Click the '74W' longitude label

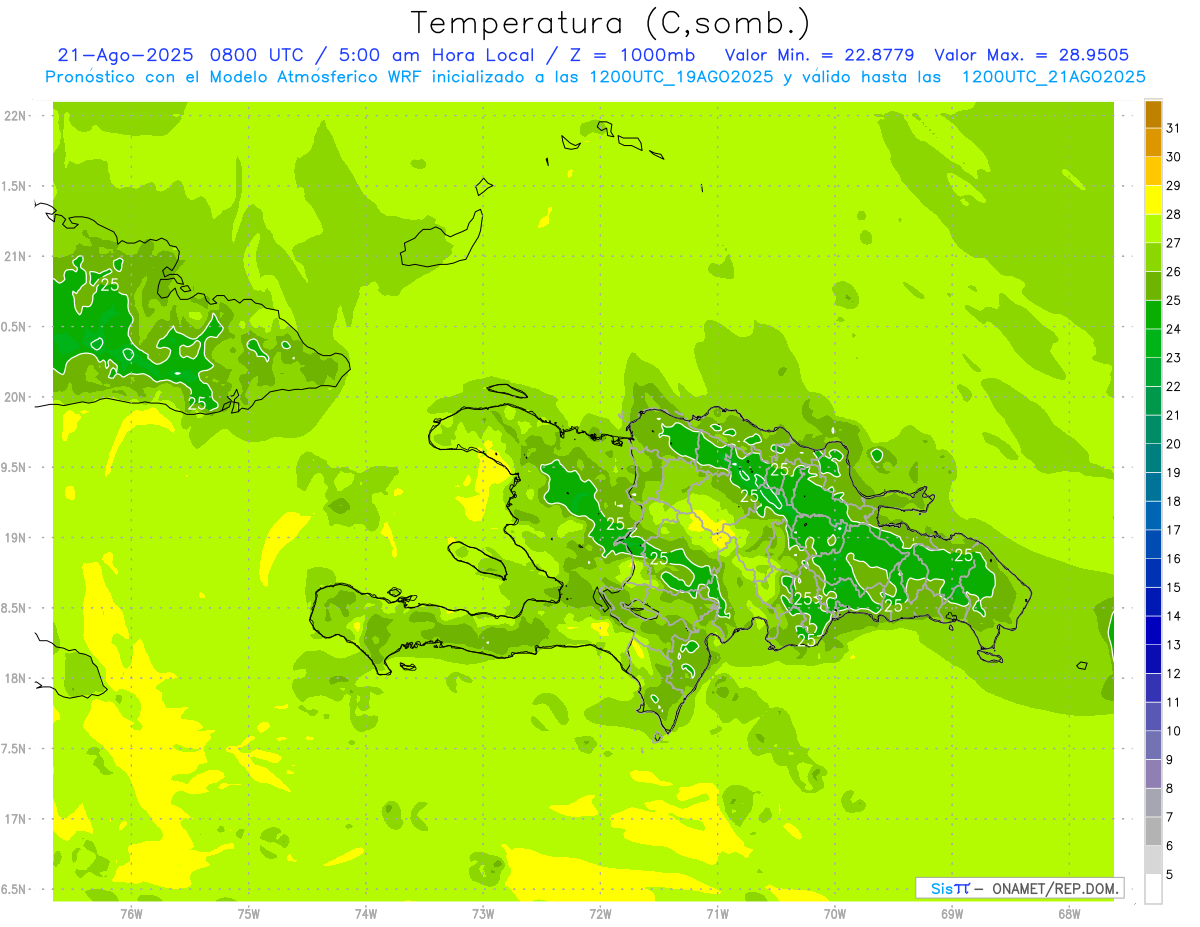(366, 914)
